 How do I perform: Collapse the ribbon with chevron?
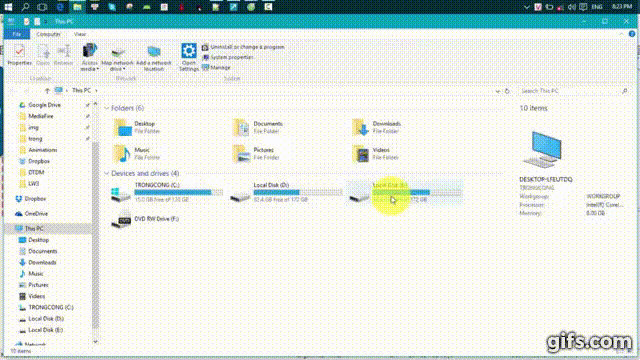[x=621, y=34]
